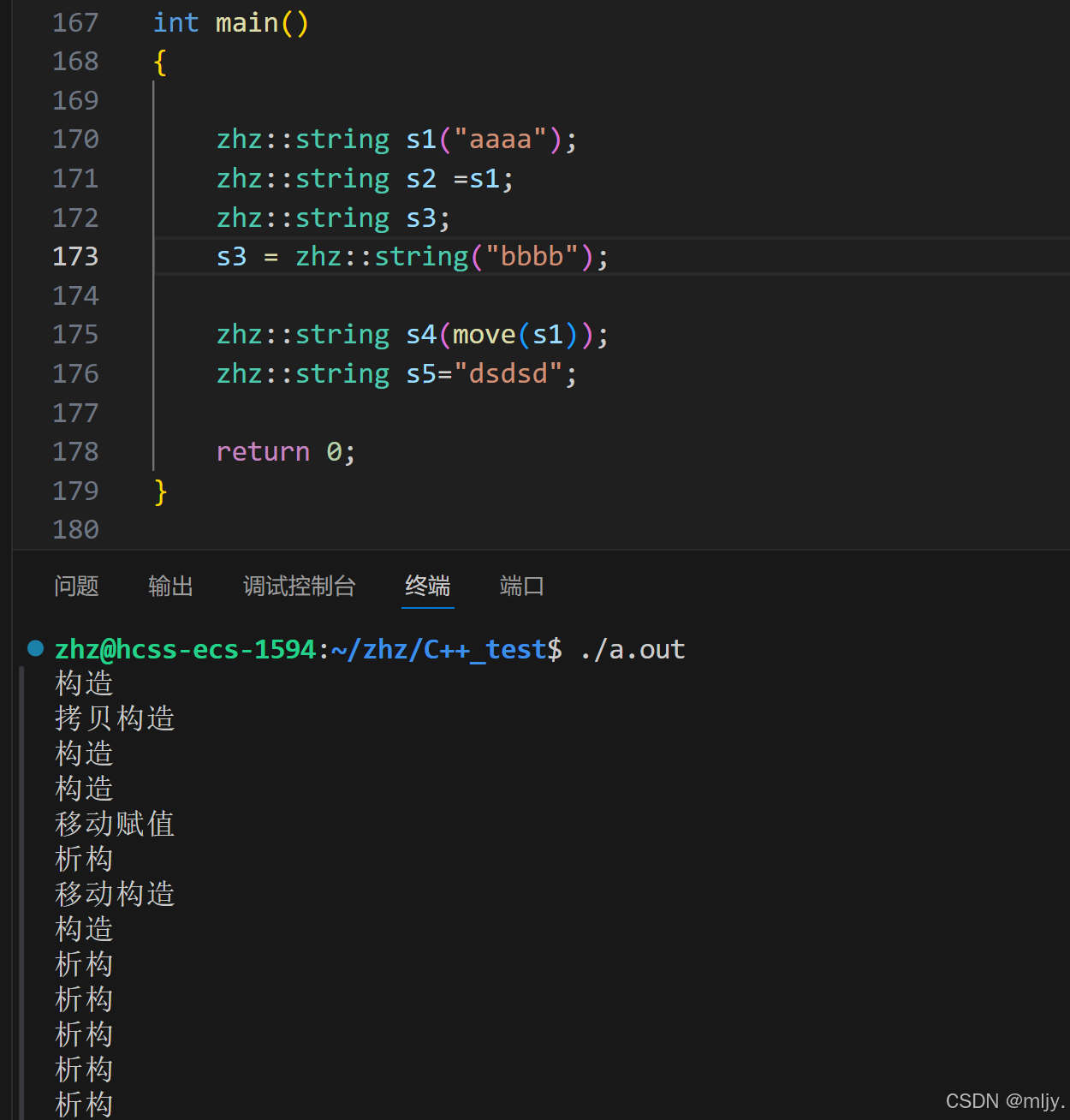This screenshot has height=1120, width=1070.
Task: Click the opening brace on line 168
Action: 160,62
